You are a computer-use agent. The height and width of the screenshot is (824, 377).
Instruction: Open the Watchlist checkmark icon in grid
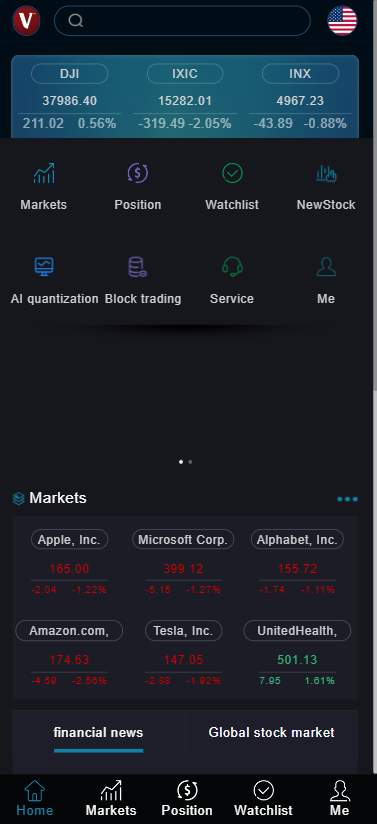pos(232,173)
